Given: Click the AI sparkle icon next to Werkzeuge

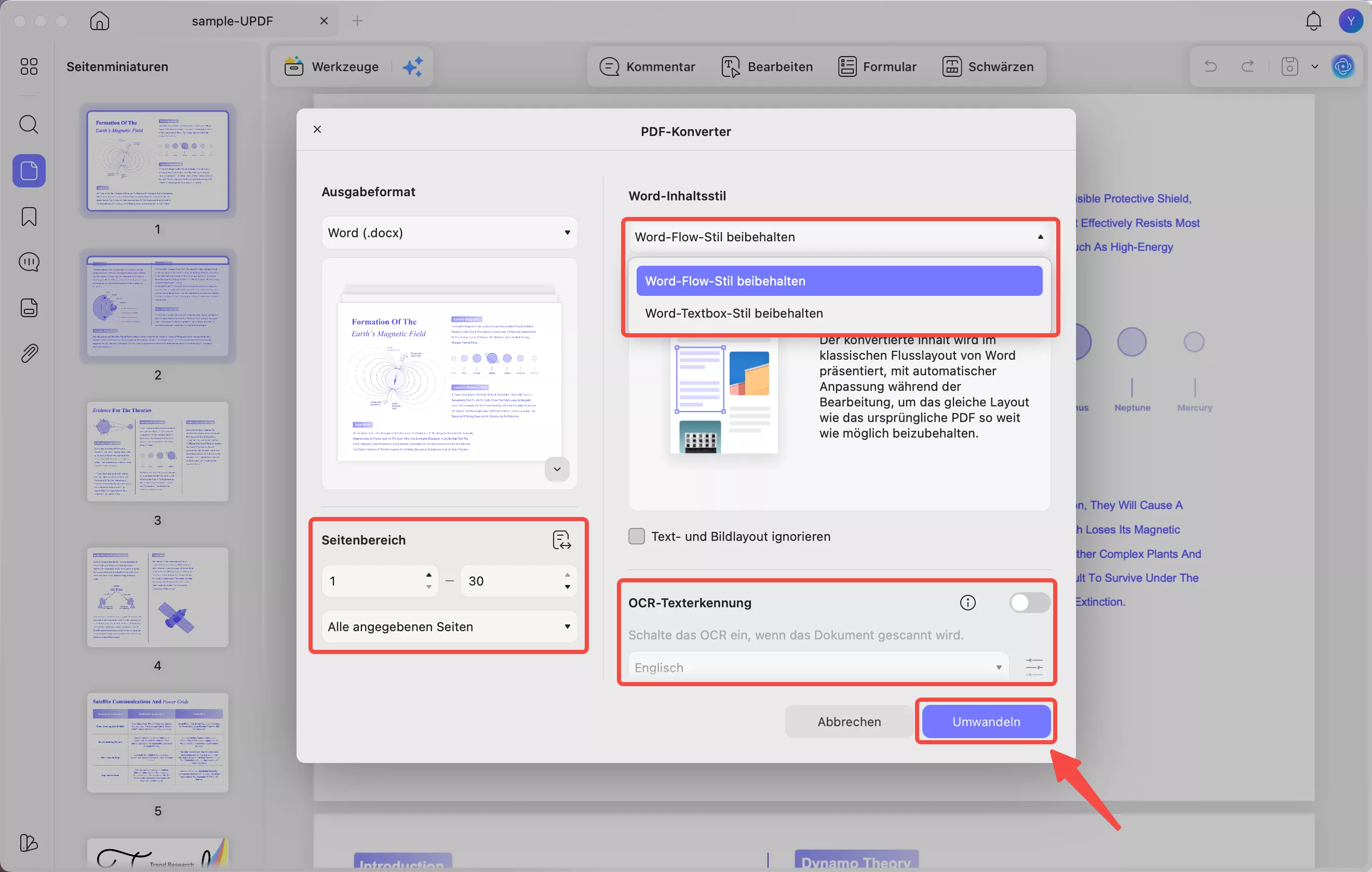Looking at the screenshot, I should tap(413, 66).
